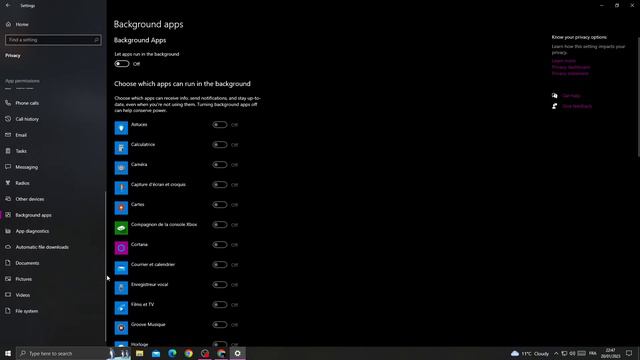Toggle background access for Calculatrice
This screenshot has height=360, width=640.
pyautogui.click(x=220, y=144)
